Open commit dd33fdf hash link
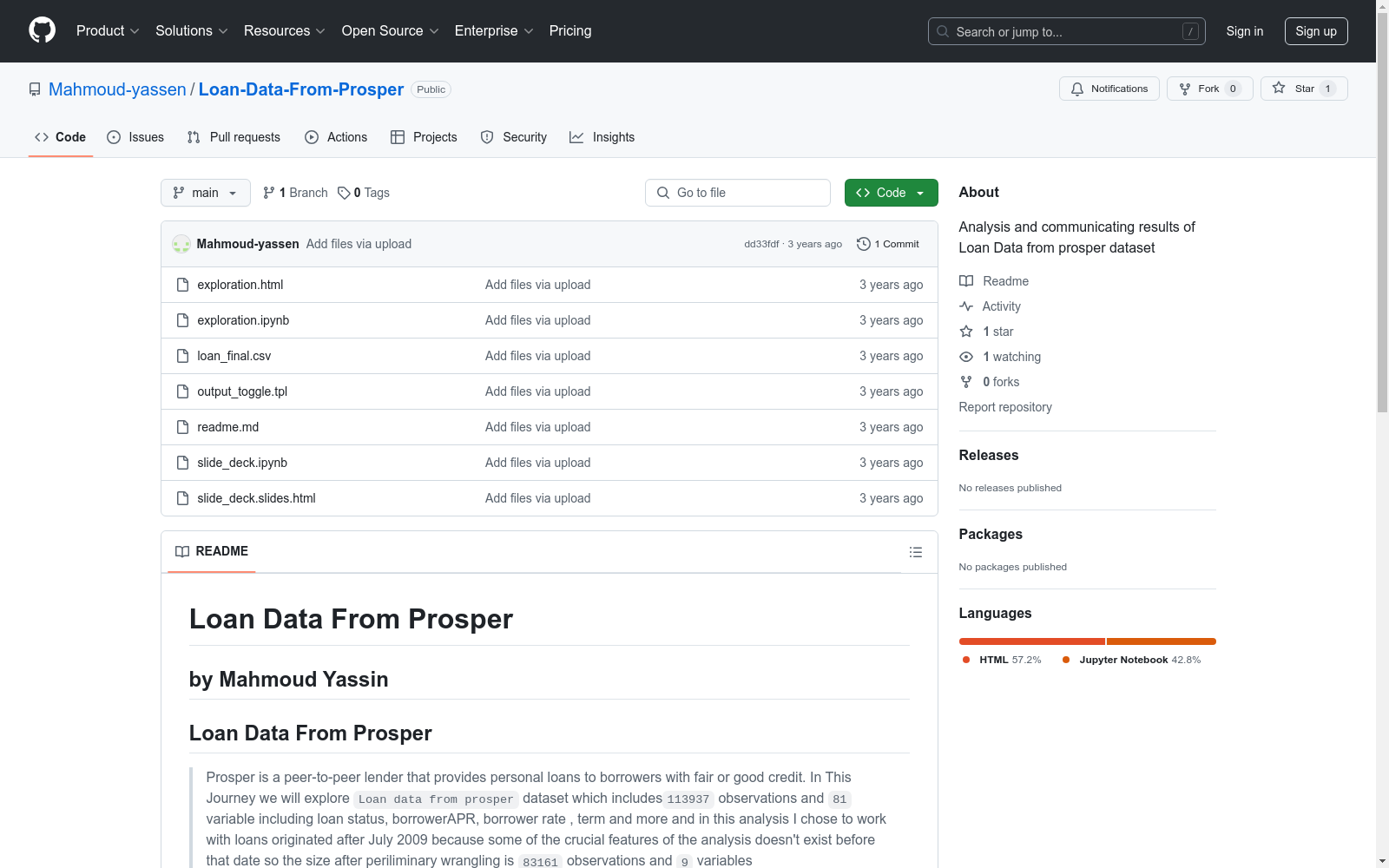Screen dimensions: 1389x868 (761, 244)
